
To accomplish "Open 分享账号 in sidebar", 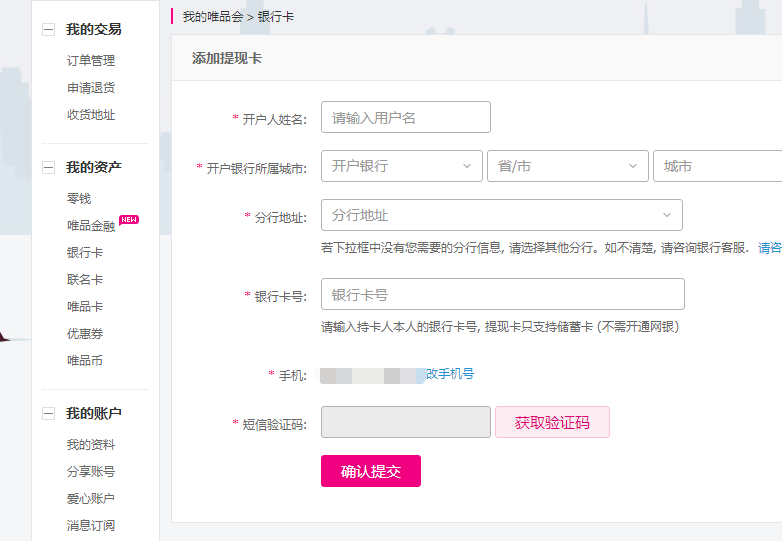I will [x=91, y=471].
